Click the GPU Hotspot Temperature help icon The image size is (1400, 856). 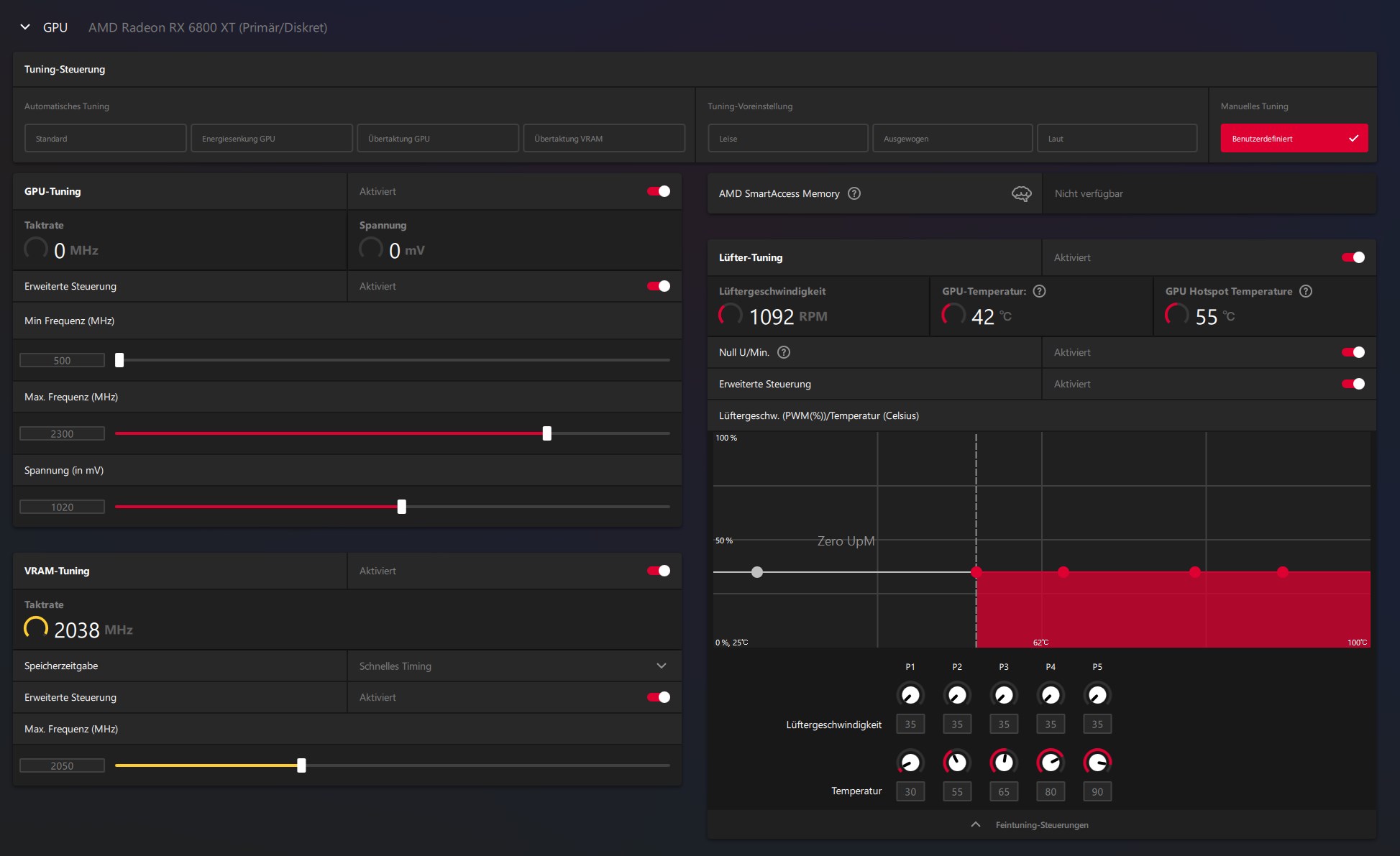point(1306,291)
